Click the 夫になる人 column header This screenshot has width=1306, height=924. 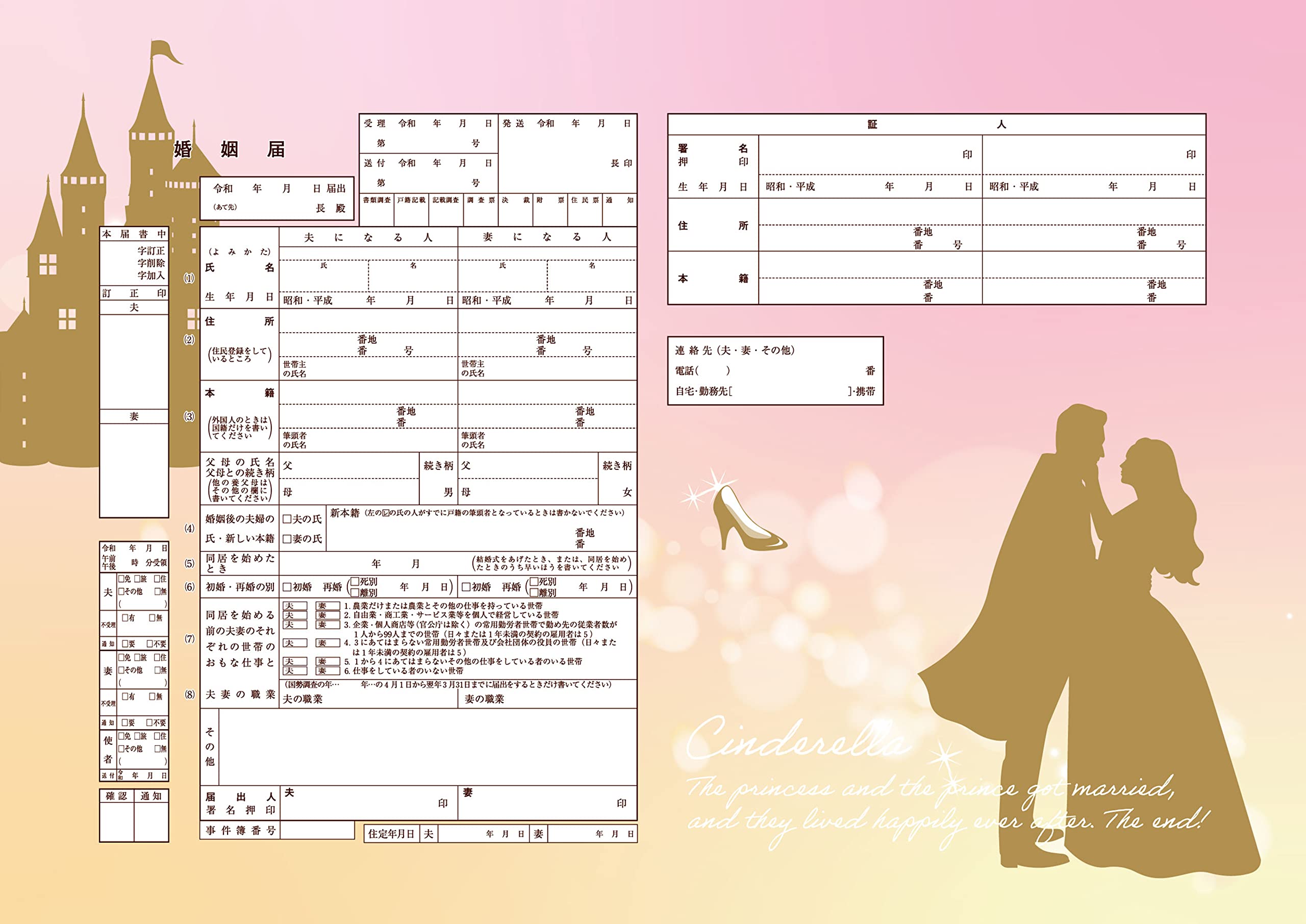368,237
